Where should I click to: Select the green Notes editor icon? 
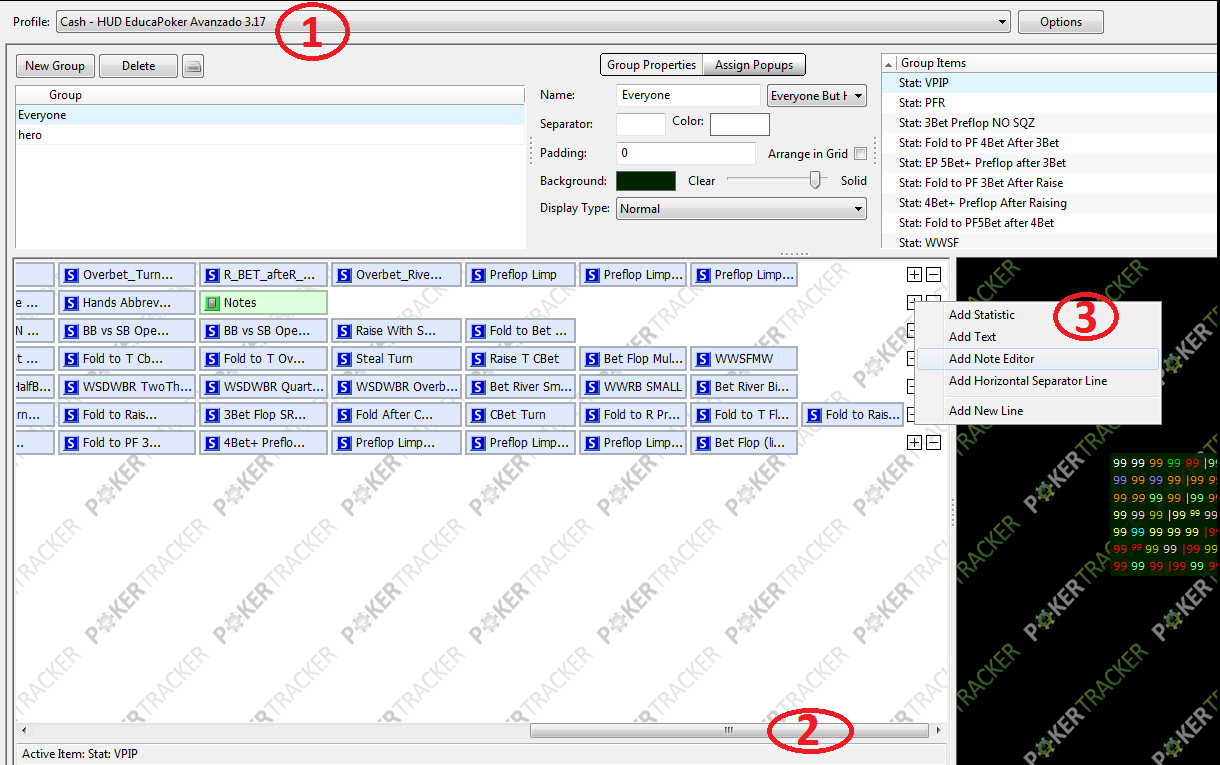pos(211,303)
